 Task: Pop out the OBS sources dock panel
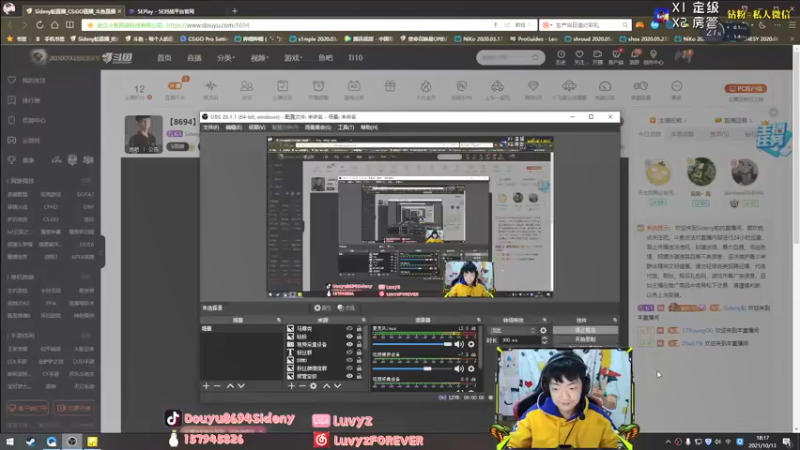pos(363,320)
